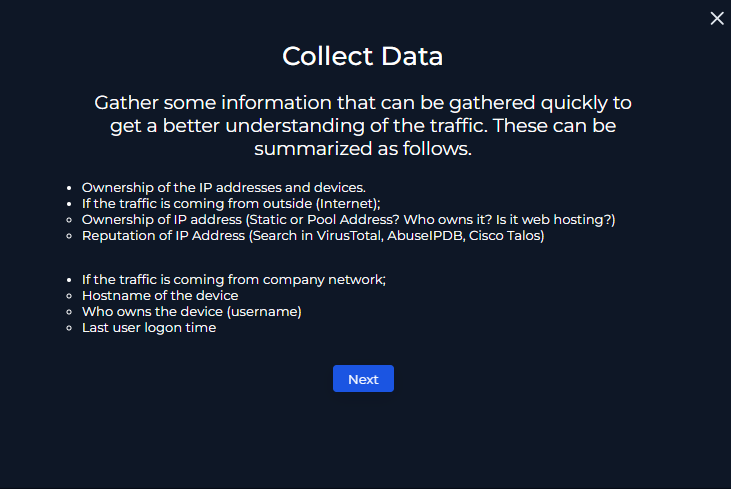Click hollow bullet beside 'Reputation of IP Address'

tap(69, 236)
